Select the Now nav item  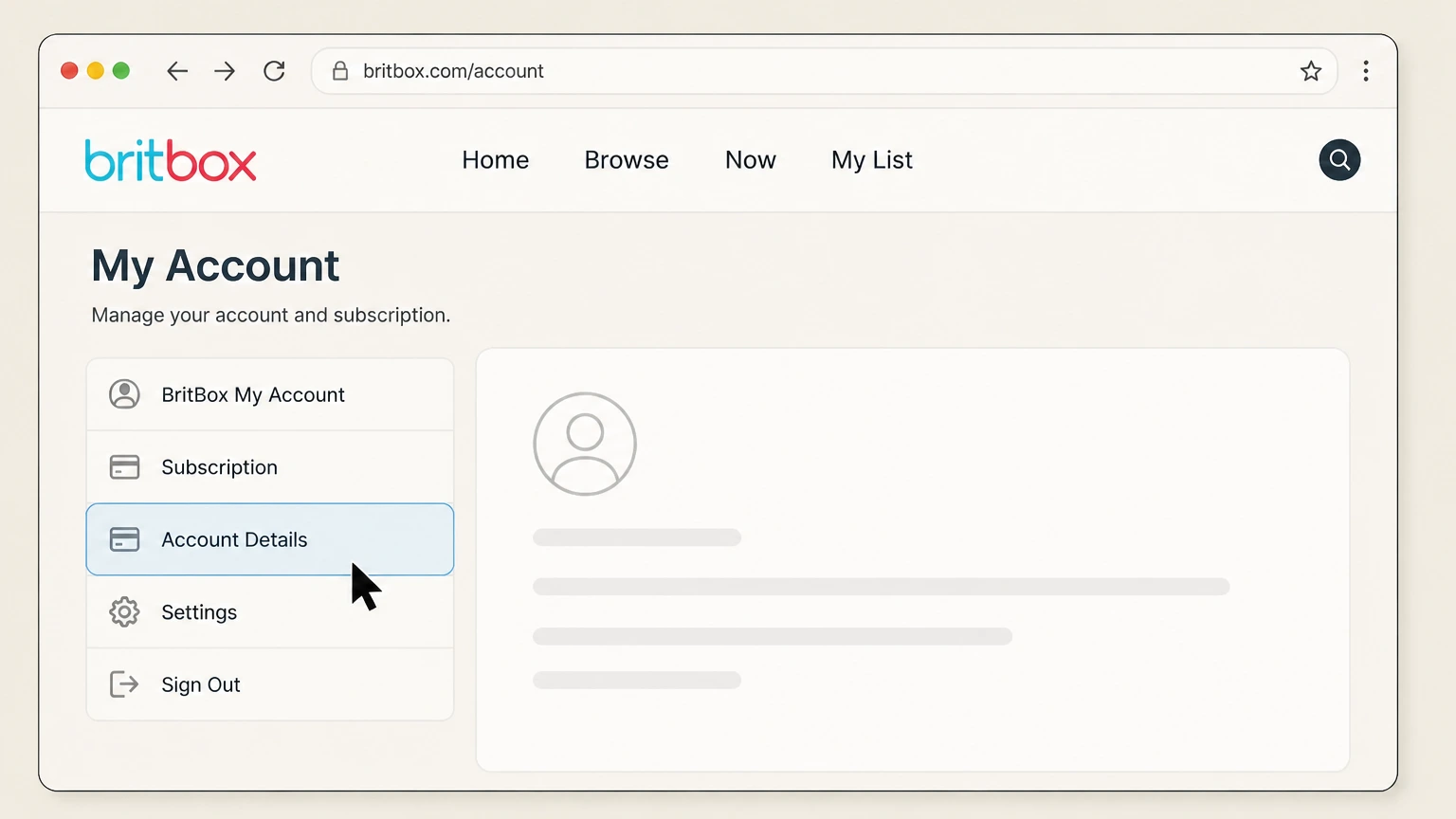tap(751, 160)
